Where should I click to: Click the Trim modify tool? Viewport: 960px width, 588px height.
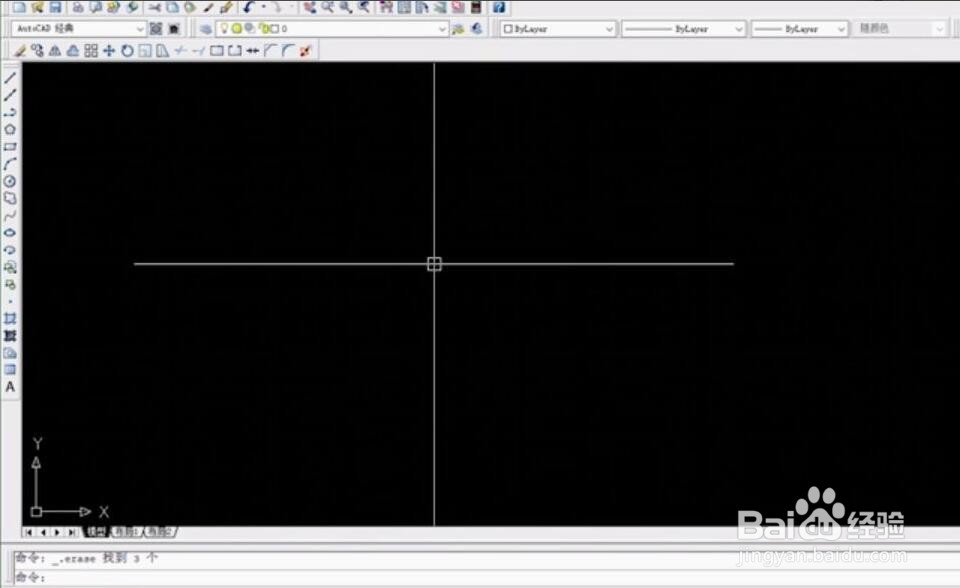point(180,51)
